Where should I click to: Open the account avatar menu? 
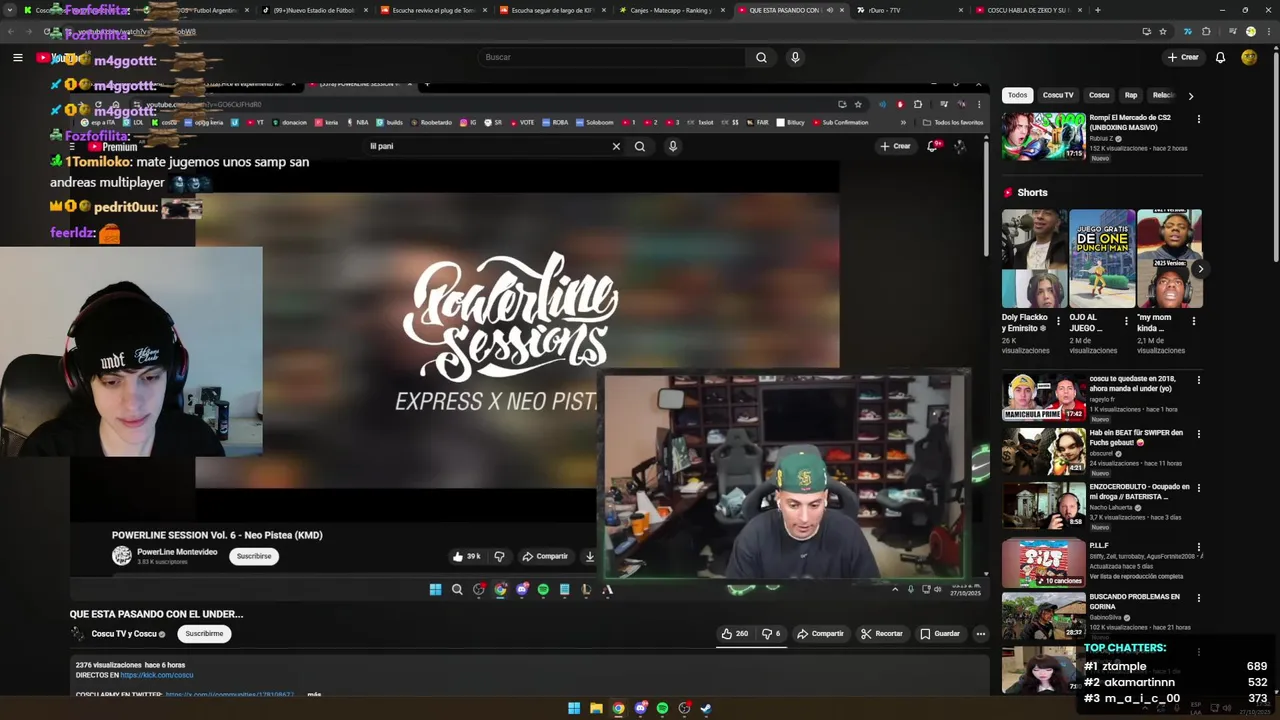coord(1249,58)
